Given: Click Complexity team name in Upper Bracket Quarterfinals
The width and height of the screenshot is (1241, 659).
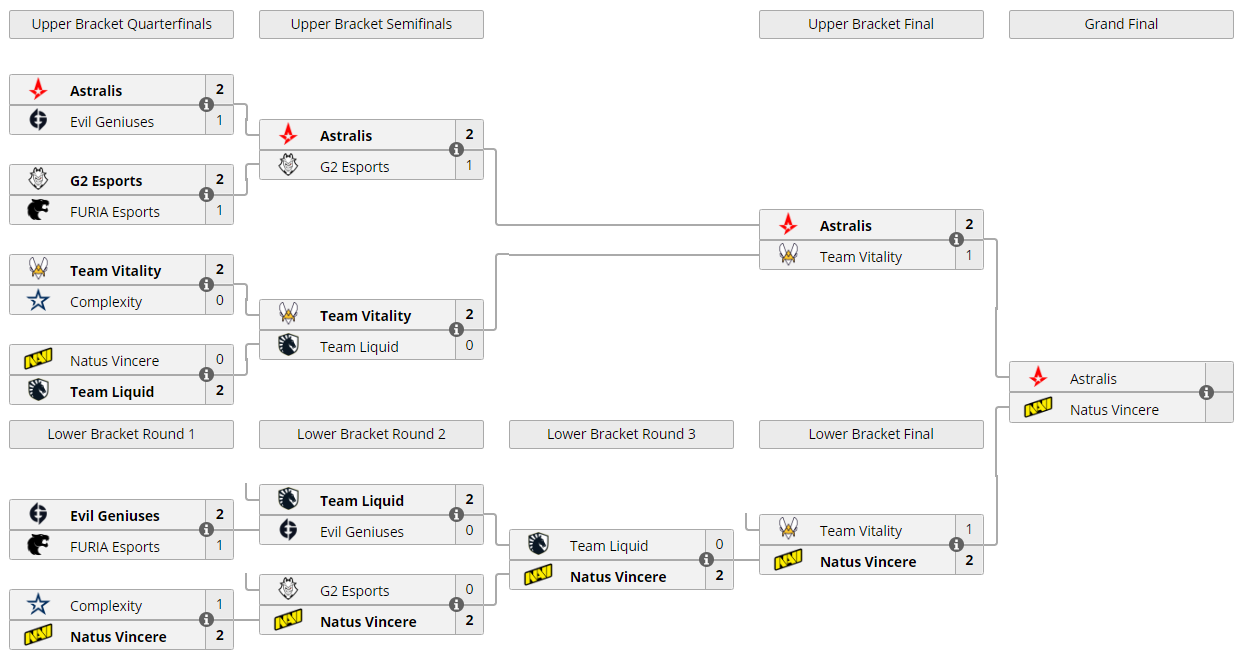Looking at the screenshot, I should (x=106, y=302).
